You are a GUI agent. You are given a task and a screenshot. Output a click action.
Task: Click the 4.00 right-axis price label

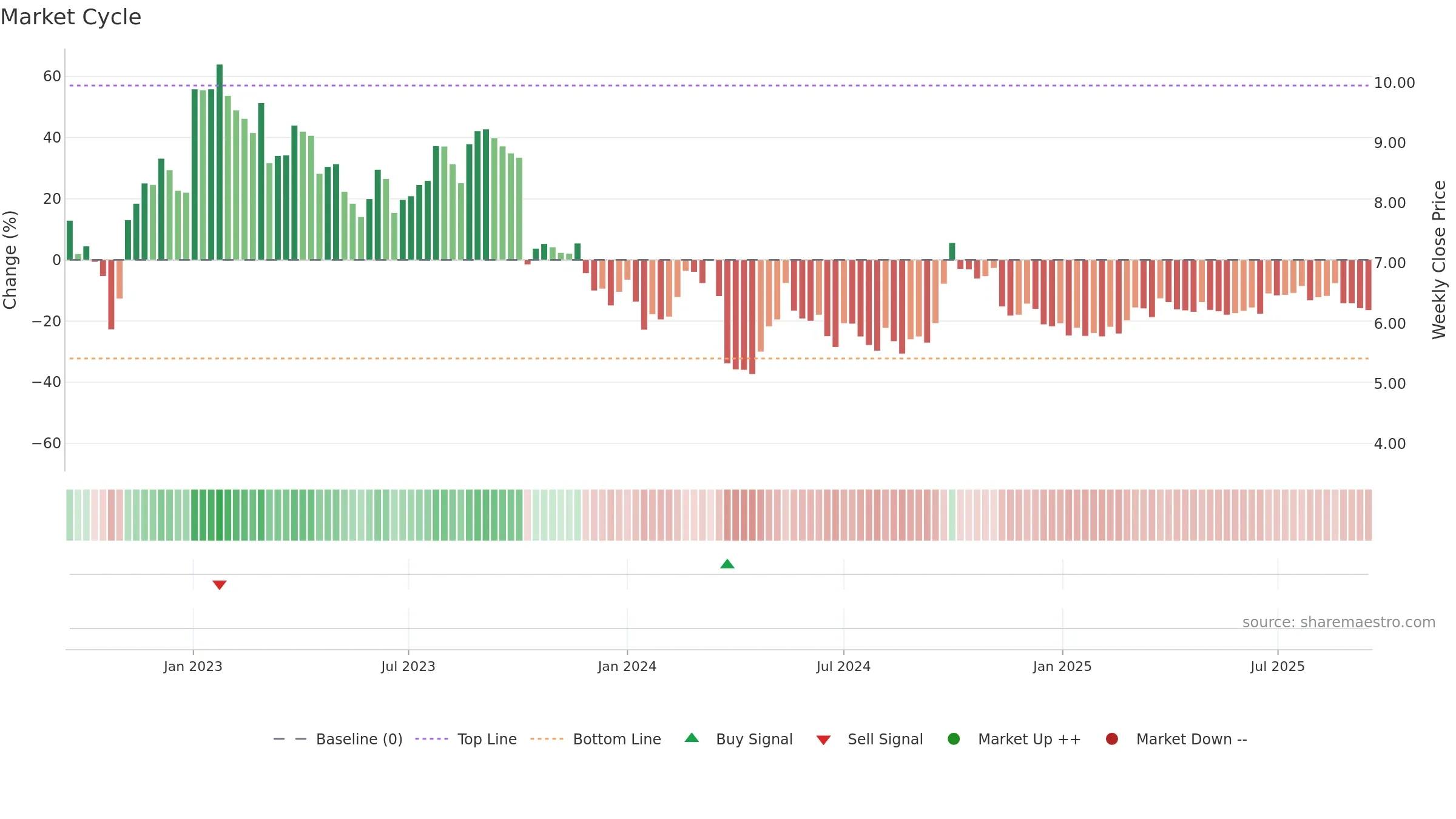[x=1390, y=444]
